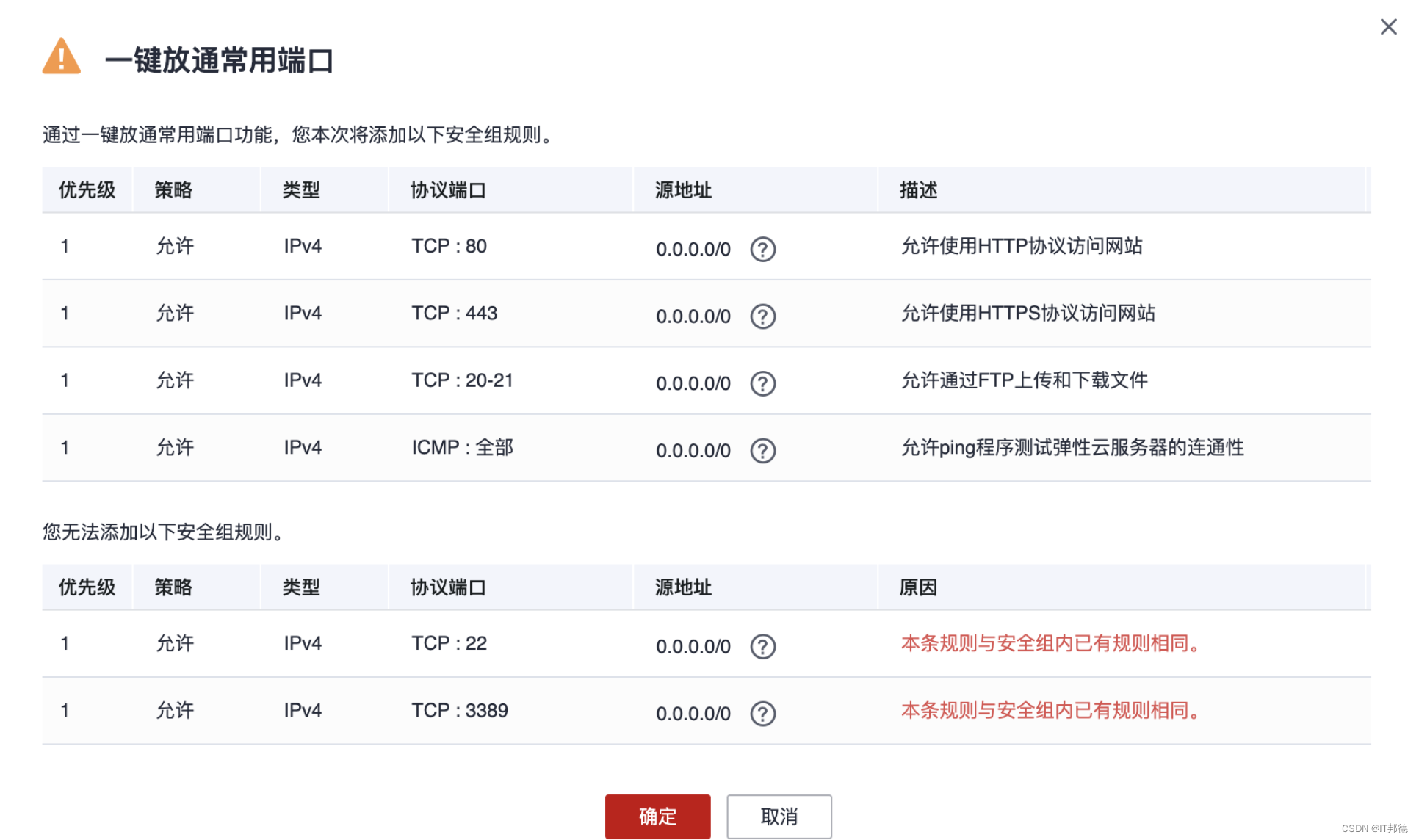Click the 原因 column header

coord(918,587)
